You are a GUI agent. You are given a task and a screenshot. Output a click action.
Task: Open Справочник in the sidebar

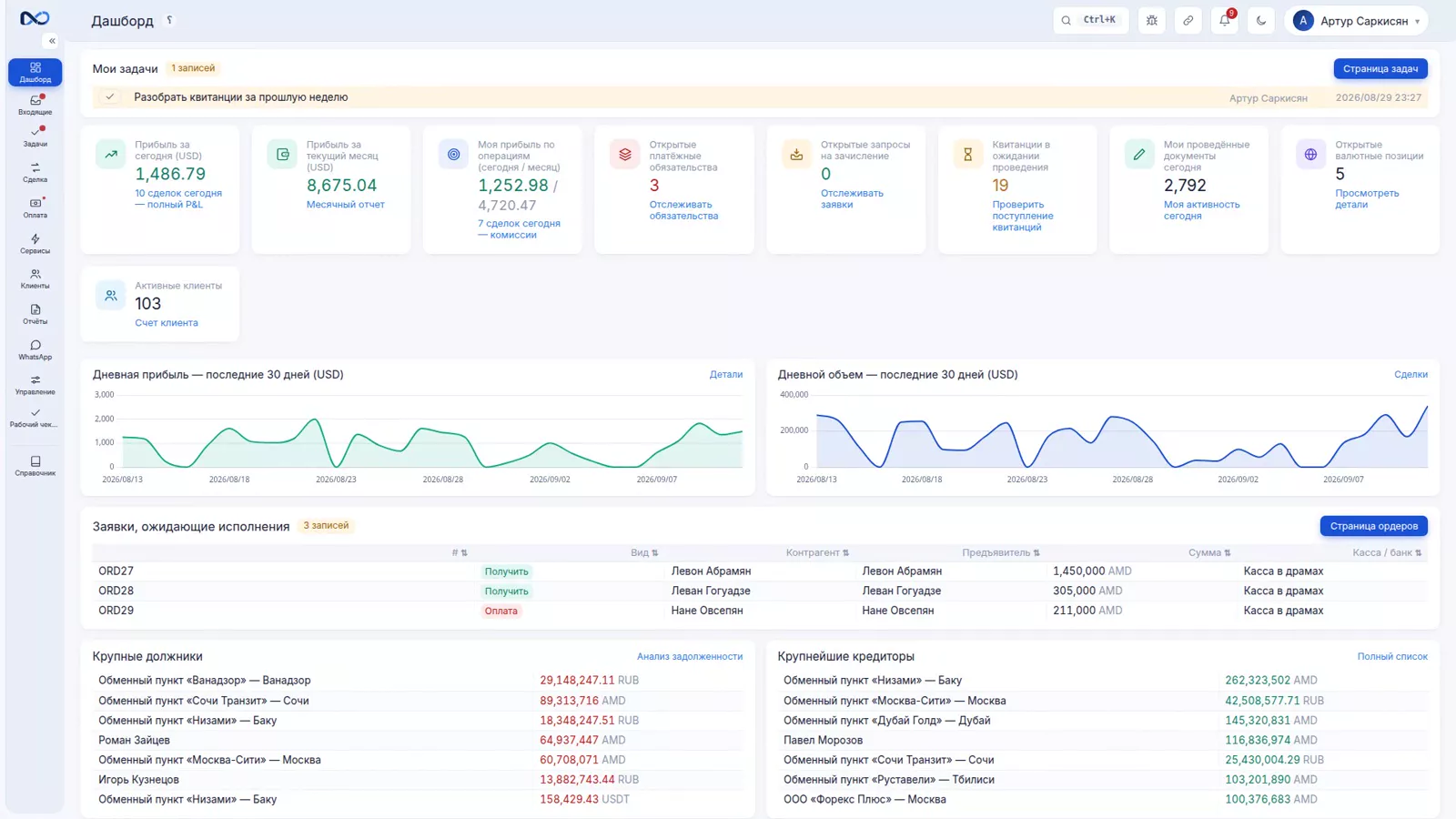[35, 466]
